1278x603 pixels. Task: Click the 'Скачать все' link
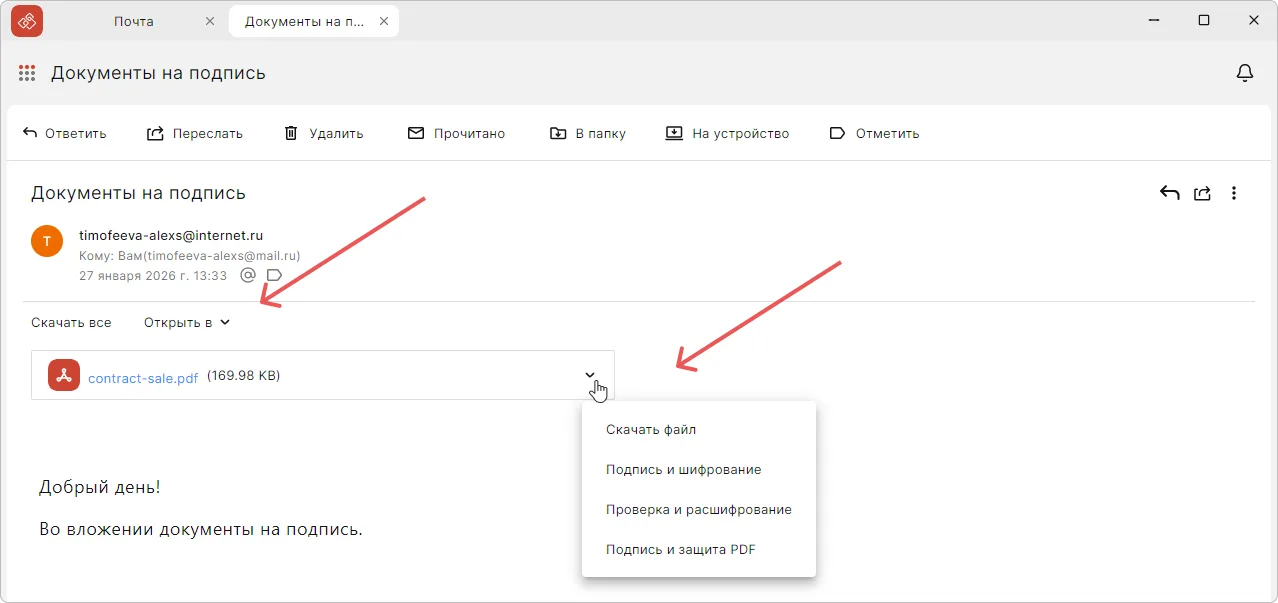point(71,322)
